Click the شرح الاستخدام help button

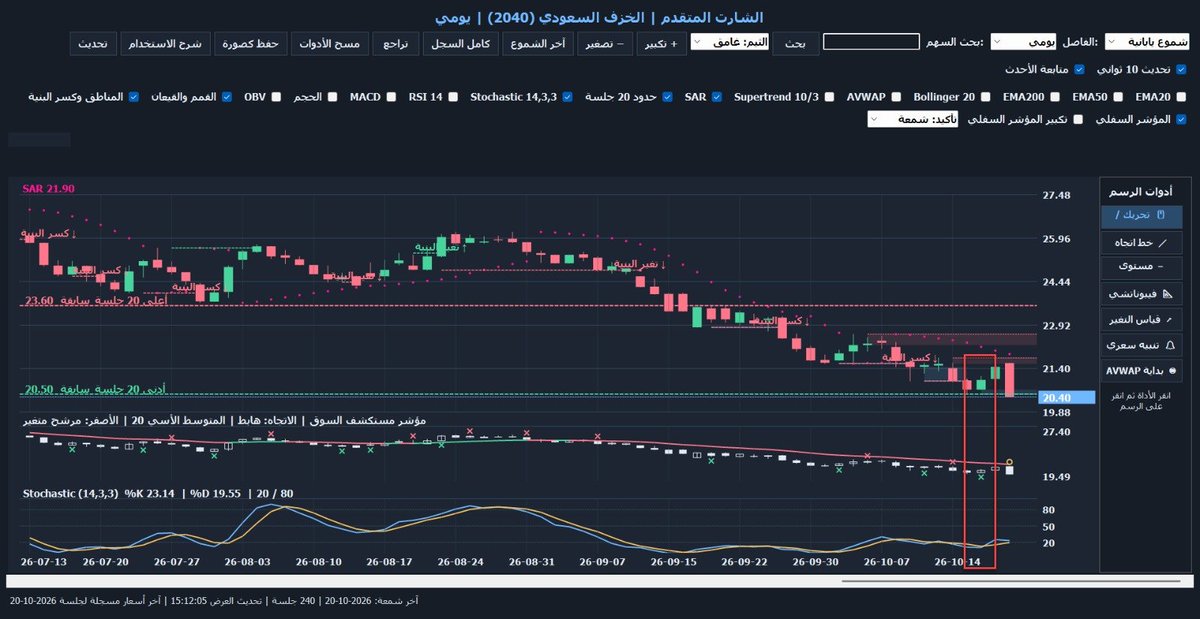click(x=165, y=43)
